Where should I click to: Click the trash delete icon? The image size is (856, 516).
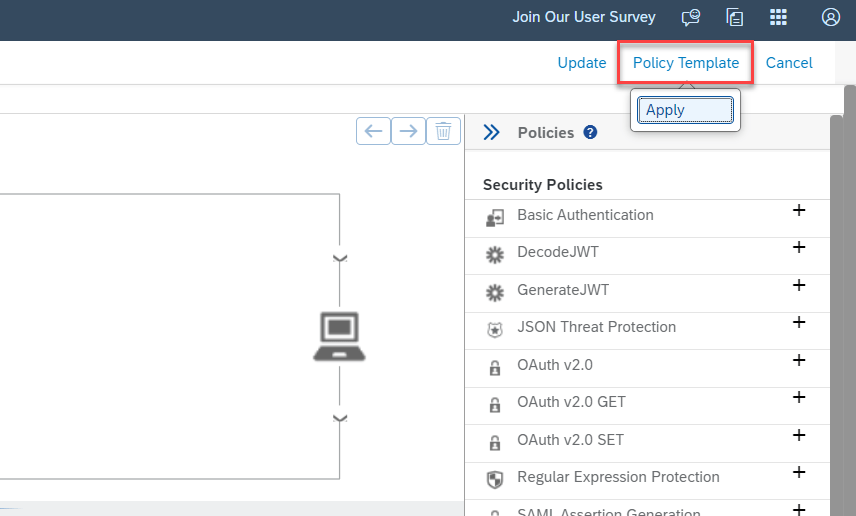point(443,131)
